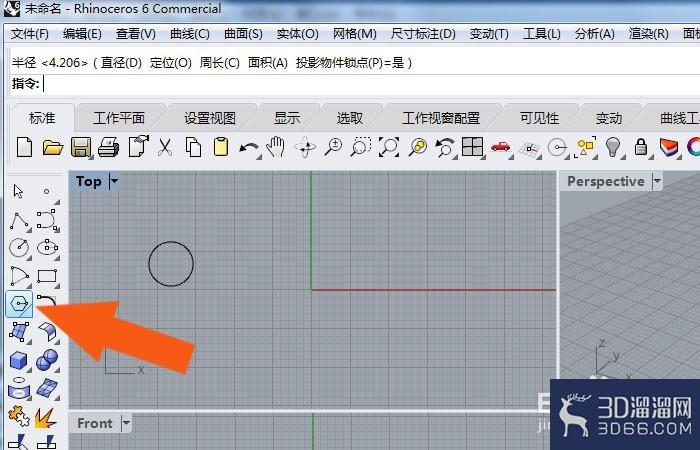This screenshot has width=700, height=450.
Task: Open the Top viewport dropdown arrow
Action: (x=114, y=181)
